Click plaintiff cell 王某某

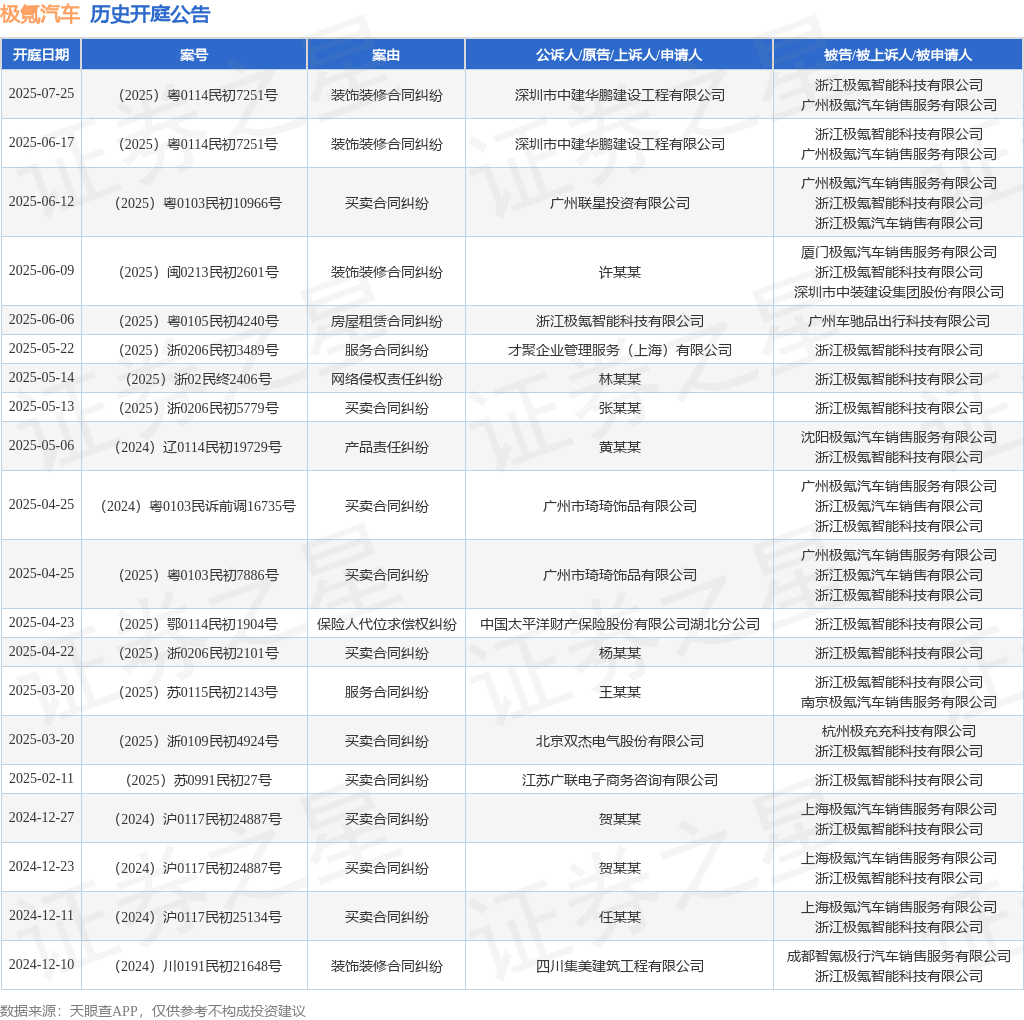[x=620, y=692]
